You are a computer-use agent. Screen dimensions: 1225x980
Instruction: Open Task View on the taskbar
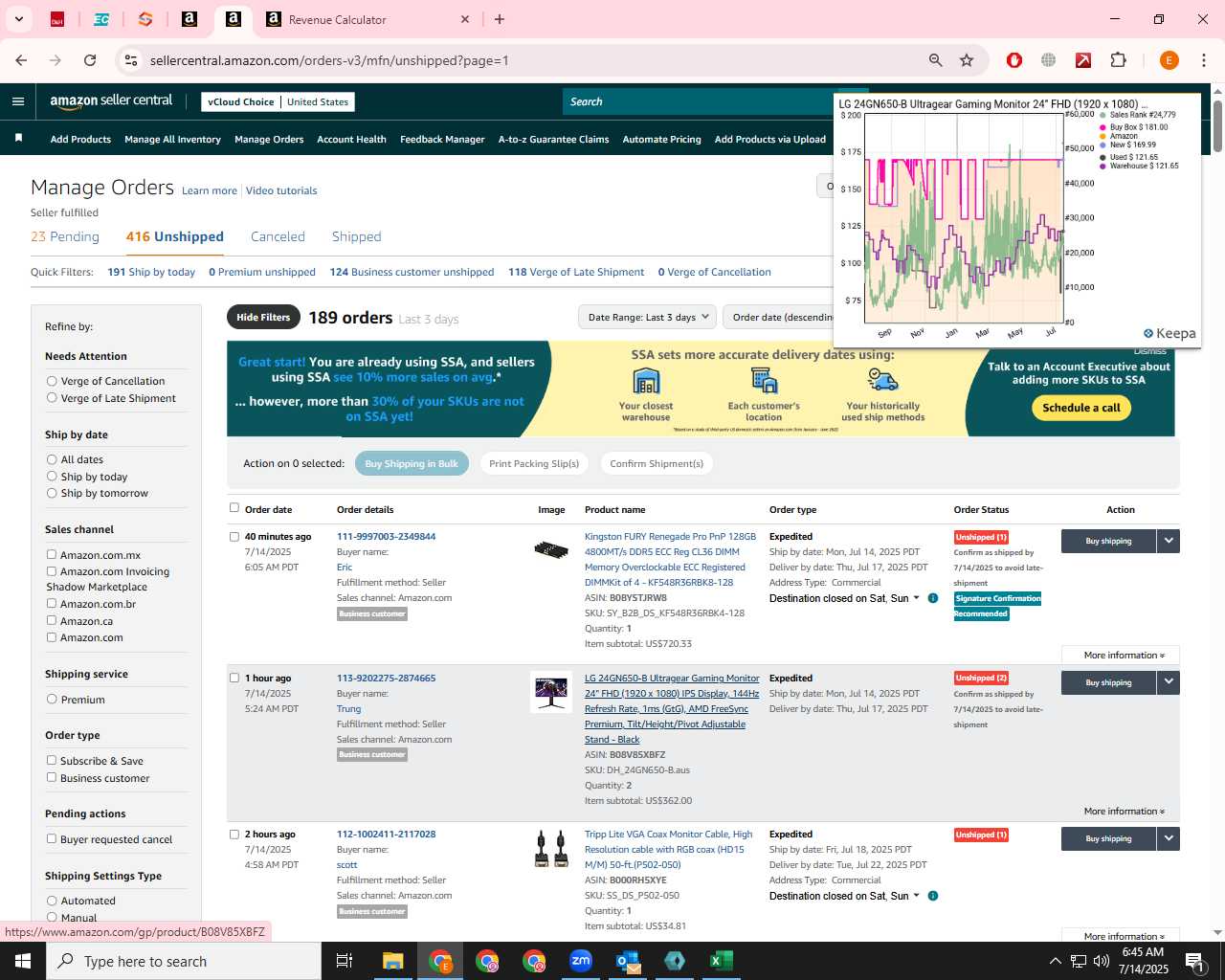pos(345,961)
